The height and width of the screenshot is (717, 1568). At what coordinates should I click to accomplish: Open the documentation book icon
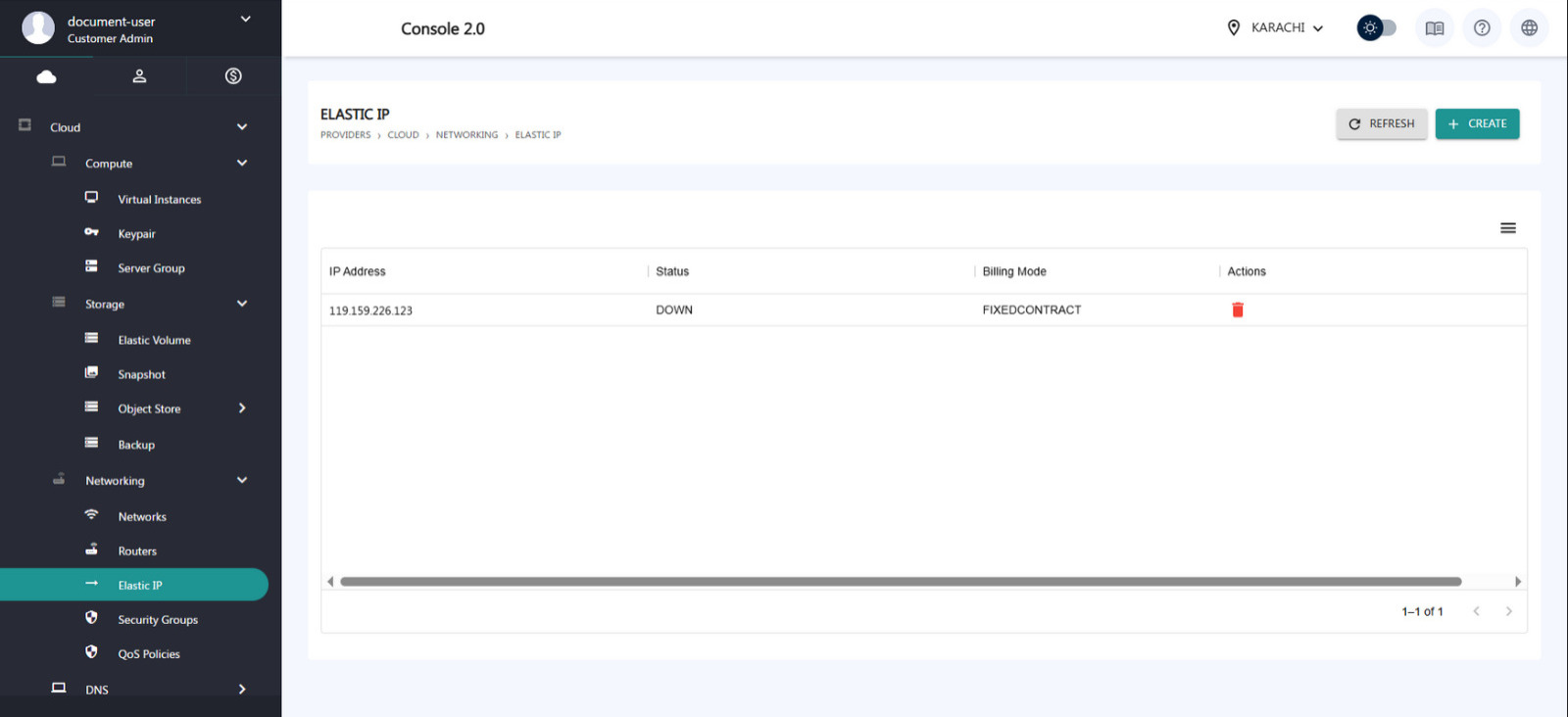coord(1434,28)
